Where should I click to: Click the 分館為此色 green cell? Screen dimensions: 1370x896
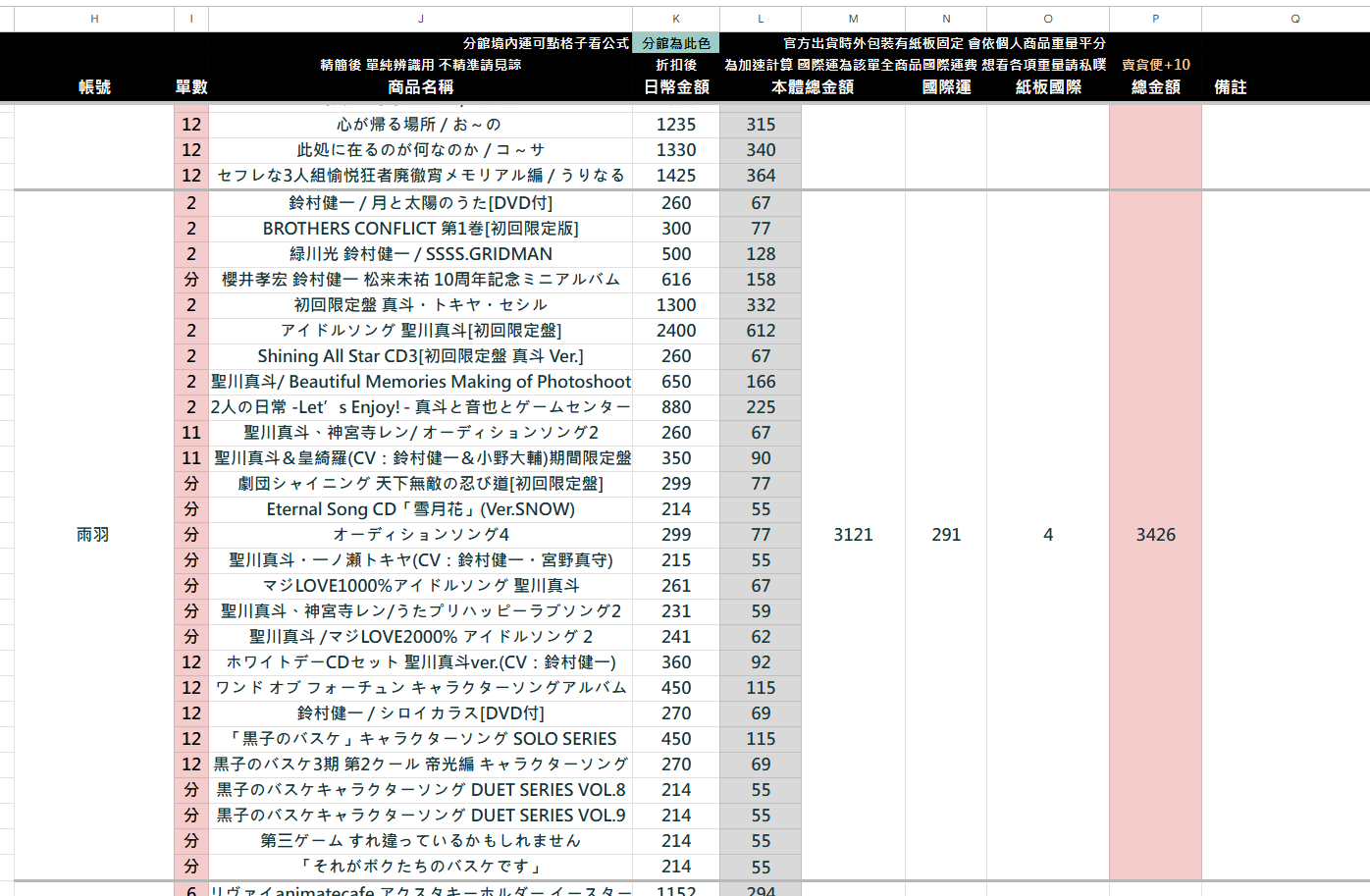[676, 43]
